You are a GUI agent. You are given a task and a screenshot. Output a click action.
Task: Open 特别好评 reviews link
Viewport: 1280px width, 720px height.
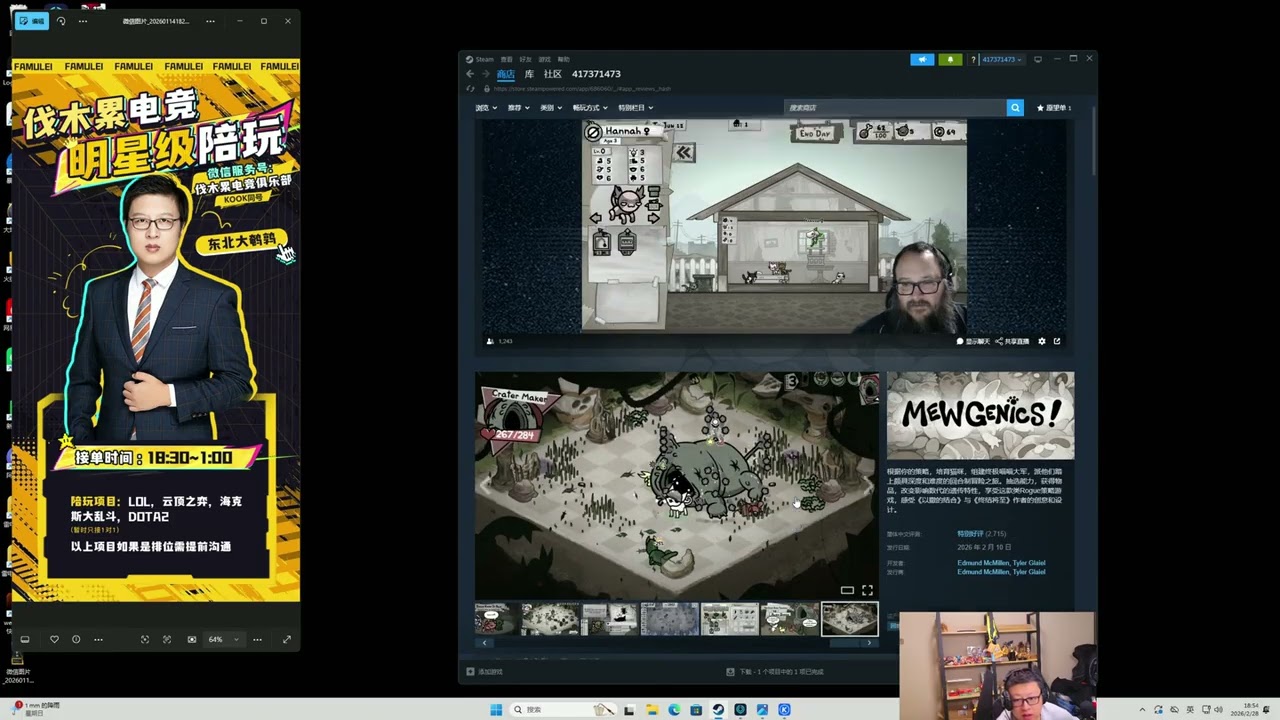(x=970, y=534)
